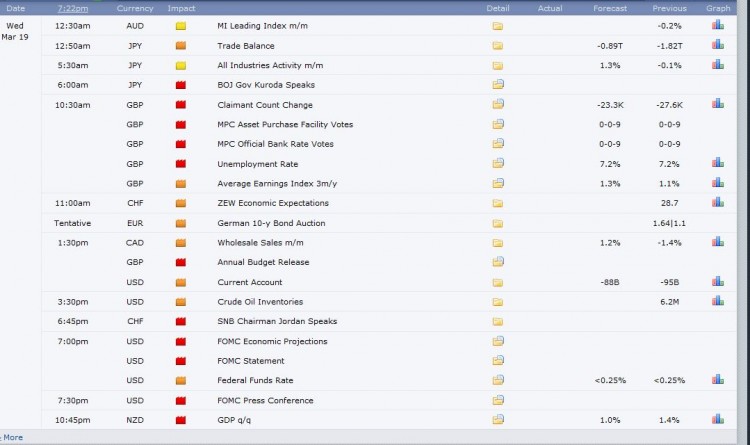This screenshot has height=445, width=750.
Task: Show graph for Current Account
Action: click(717, 281)
